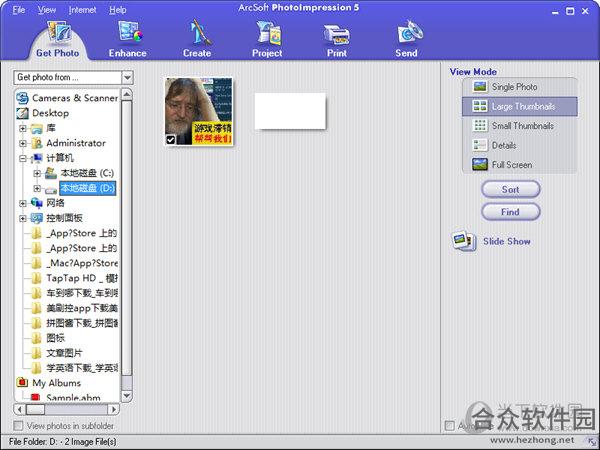Click the 库 library folder icon
Viewport: 600px width, 450px height.
pyautogui.click(x=37, y=128)
